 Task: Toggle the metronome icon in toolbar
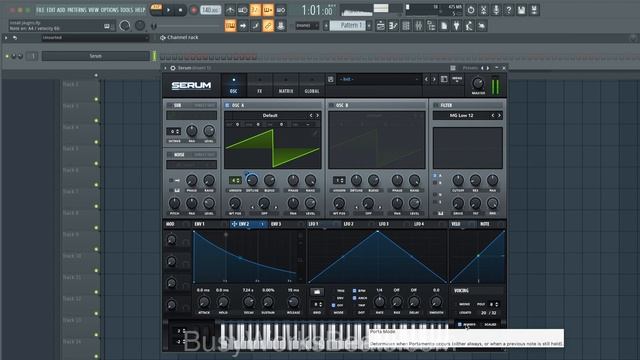click(x=230, y=10)
